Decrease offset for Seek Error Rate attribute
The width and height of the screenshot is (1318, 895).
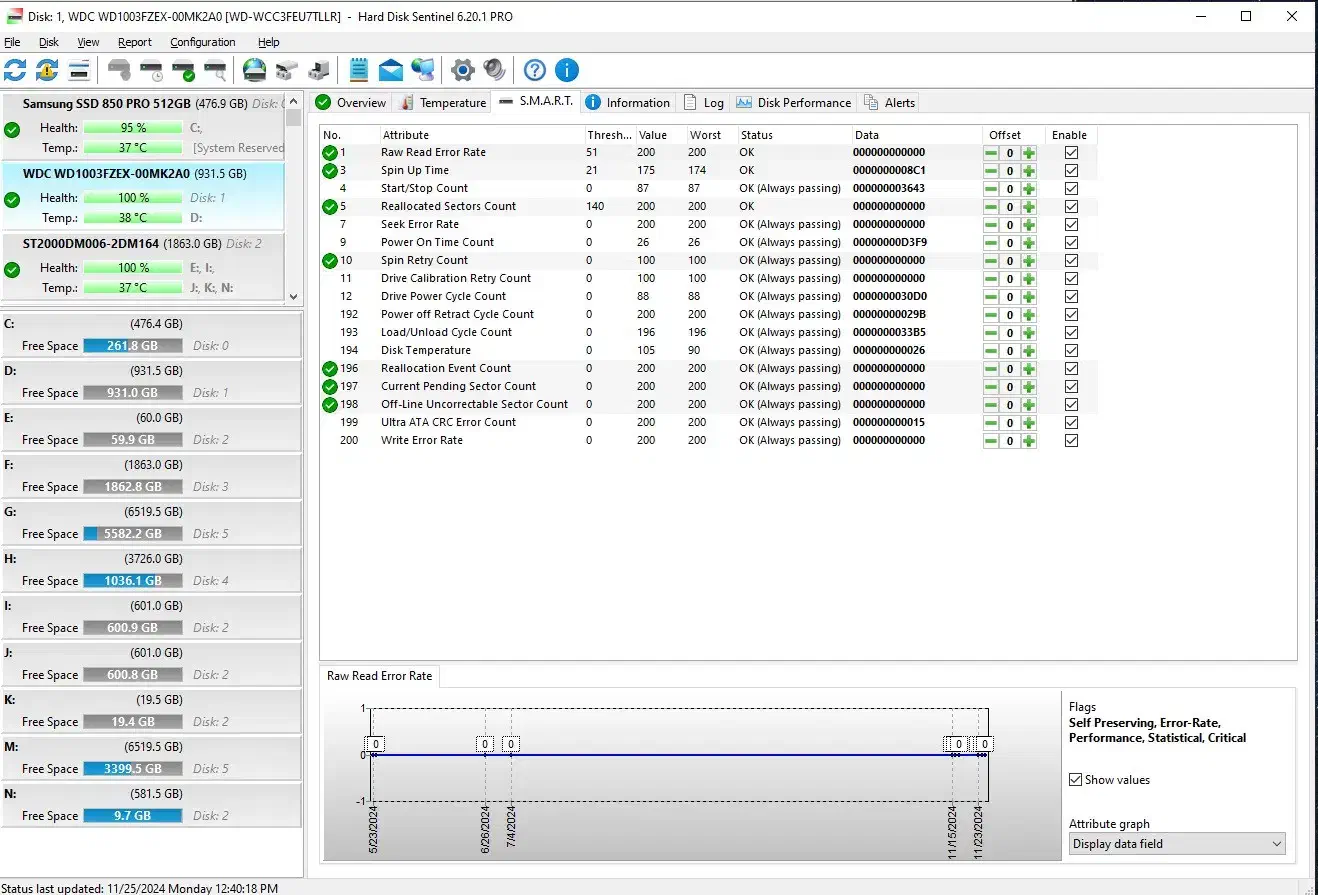coord(991,225)
